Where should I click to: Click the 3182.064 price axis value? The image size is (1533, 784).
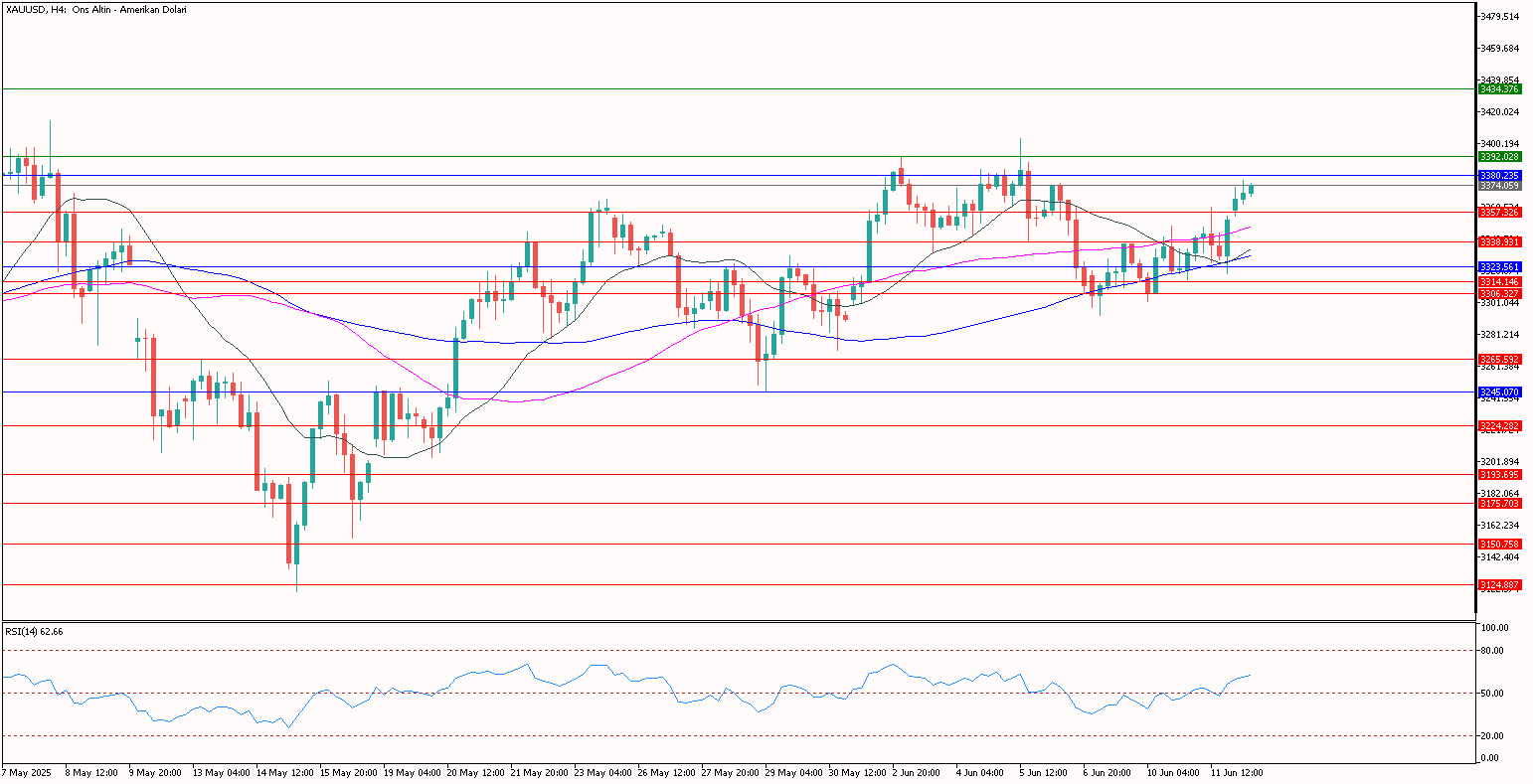tap(1500, 494)
